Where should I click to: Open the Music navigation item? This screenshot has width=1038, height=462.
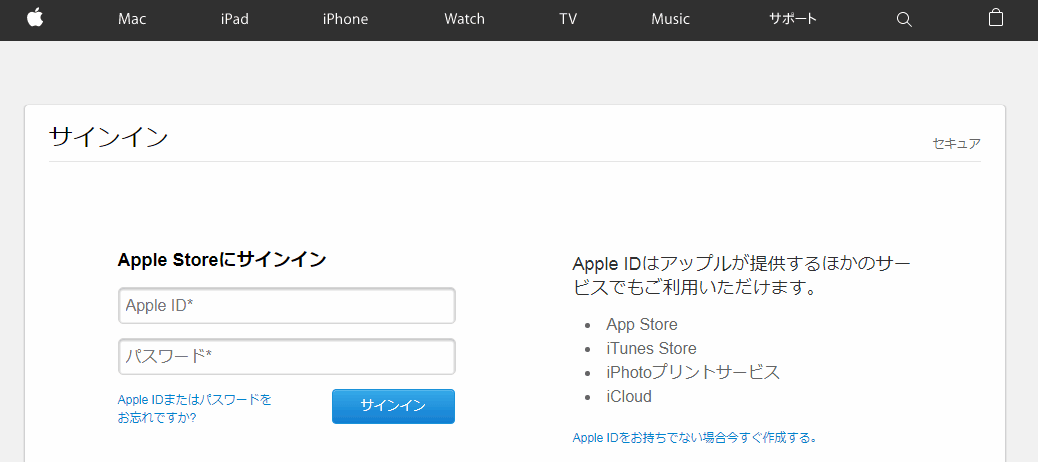click(671, 19)
